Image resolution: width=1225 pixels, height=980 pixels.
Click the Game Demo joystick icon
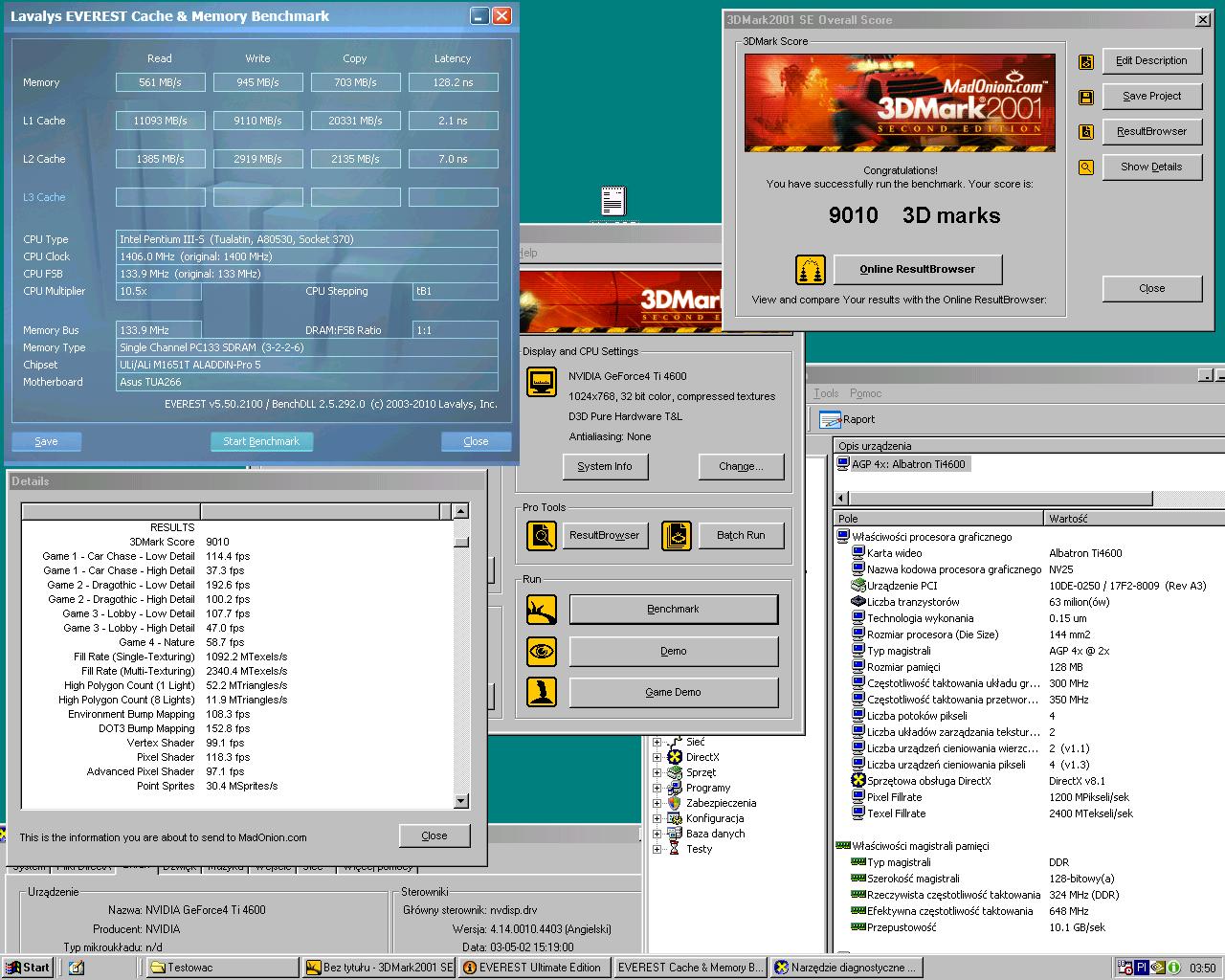(x=542, y=692)
